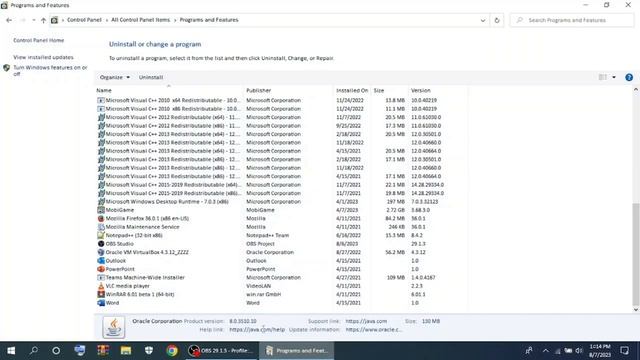The image size is (640, 360).
Task: Go back with the back arrow
Action: [9, 20]
